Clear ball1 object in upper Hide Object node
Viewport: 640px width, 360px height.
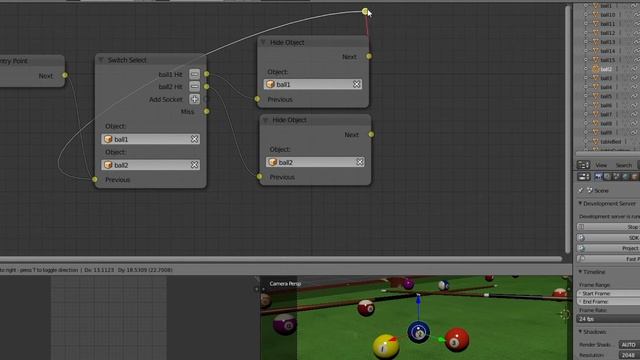[356, 84]
